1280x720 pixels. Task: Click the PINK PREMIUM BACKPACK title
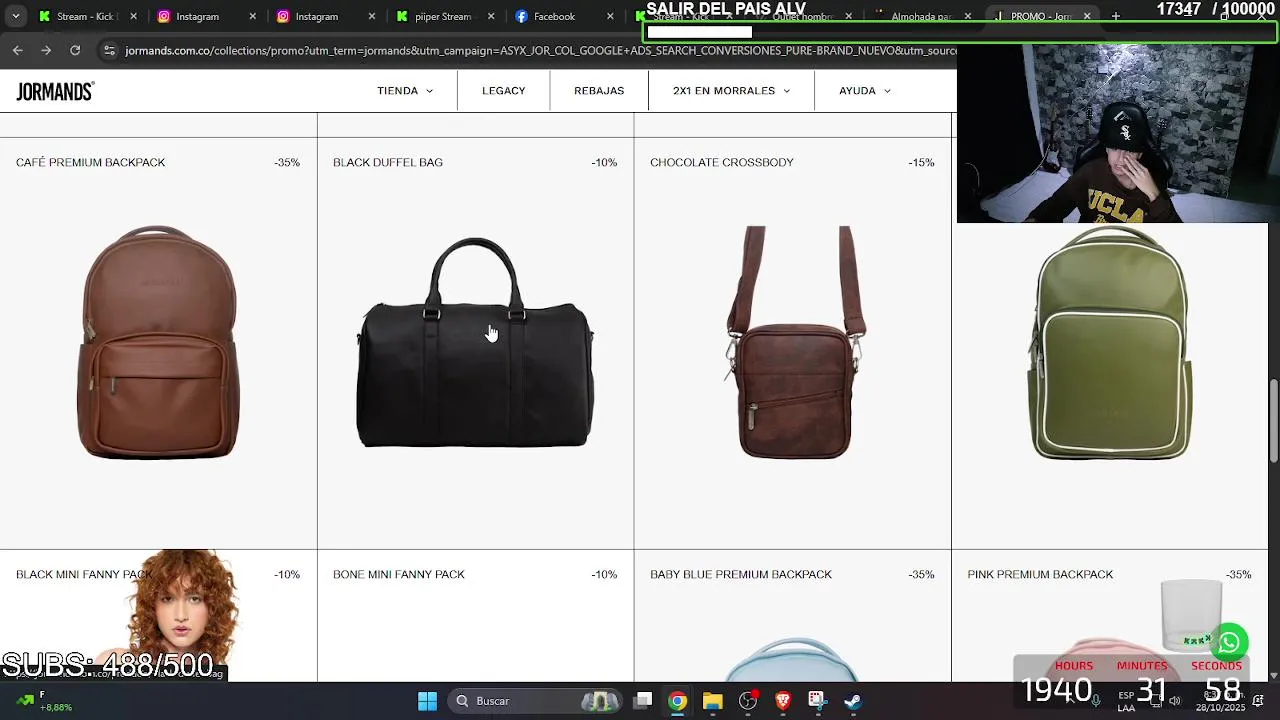[1040, 574]
